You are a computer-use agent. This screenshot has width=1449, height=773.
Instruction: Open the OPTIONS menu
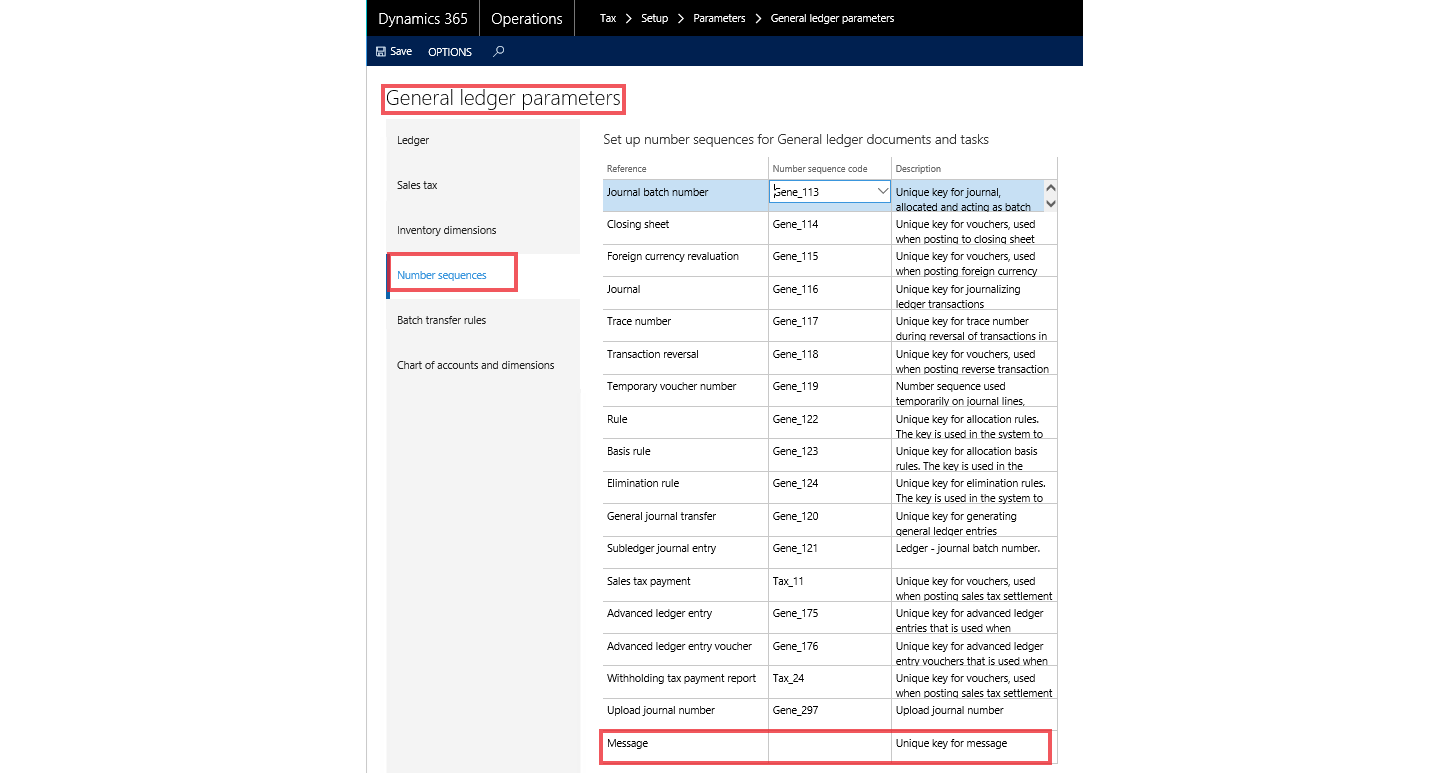pyautogui.click(x=450, y=52)
